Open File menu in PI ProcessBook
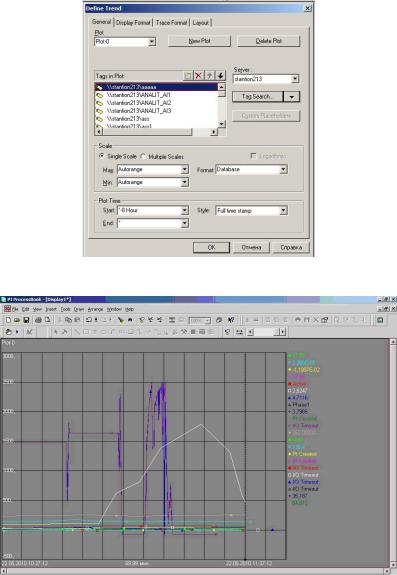The height and width of the screenshot is (575, 397). tap(15, 310)
